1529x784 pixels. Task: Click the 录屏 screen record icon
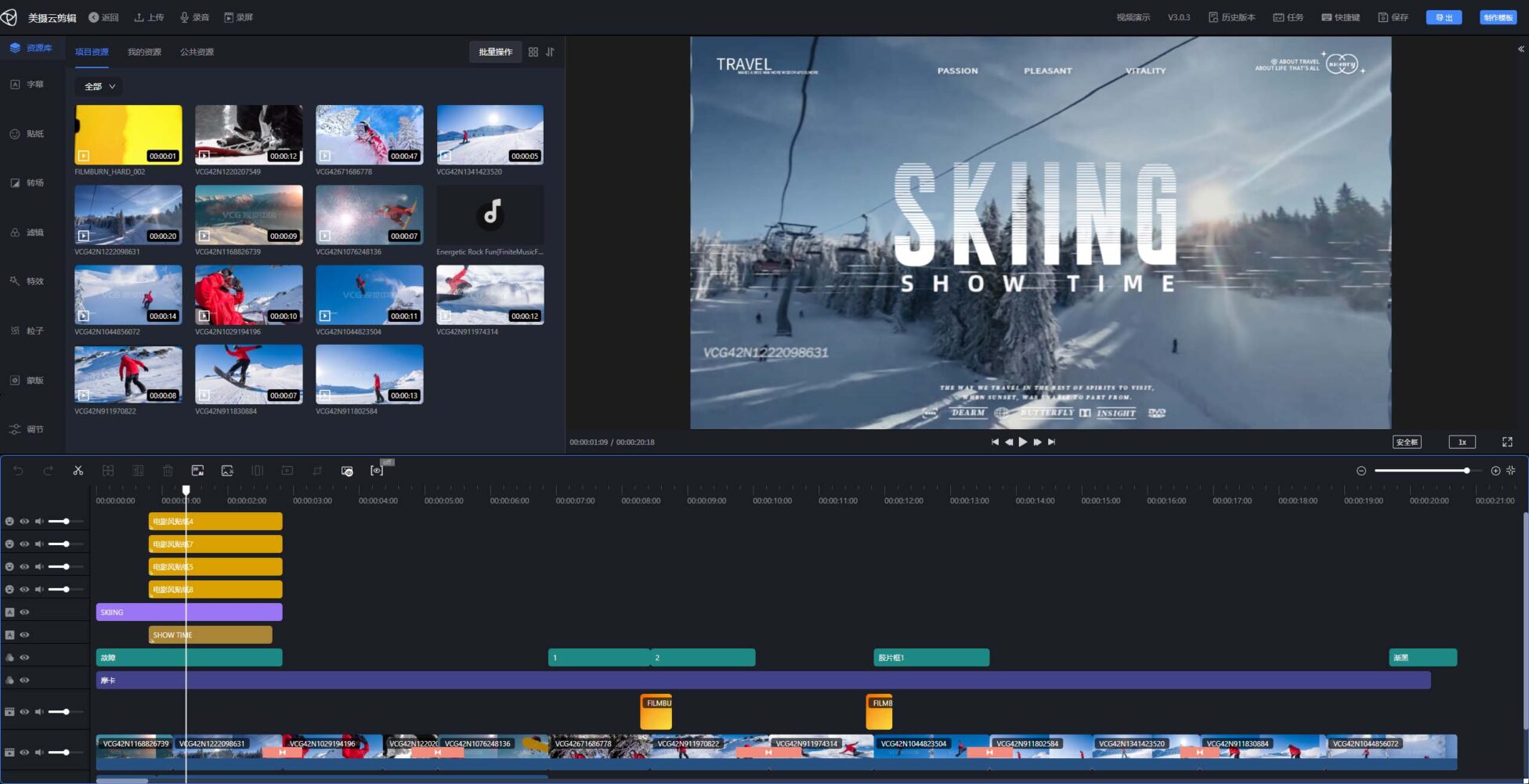[239, 17]
